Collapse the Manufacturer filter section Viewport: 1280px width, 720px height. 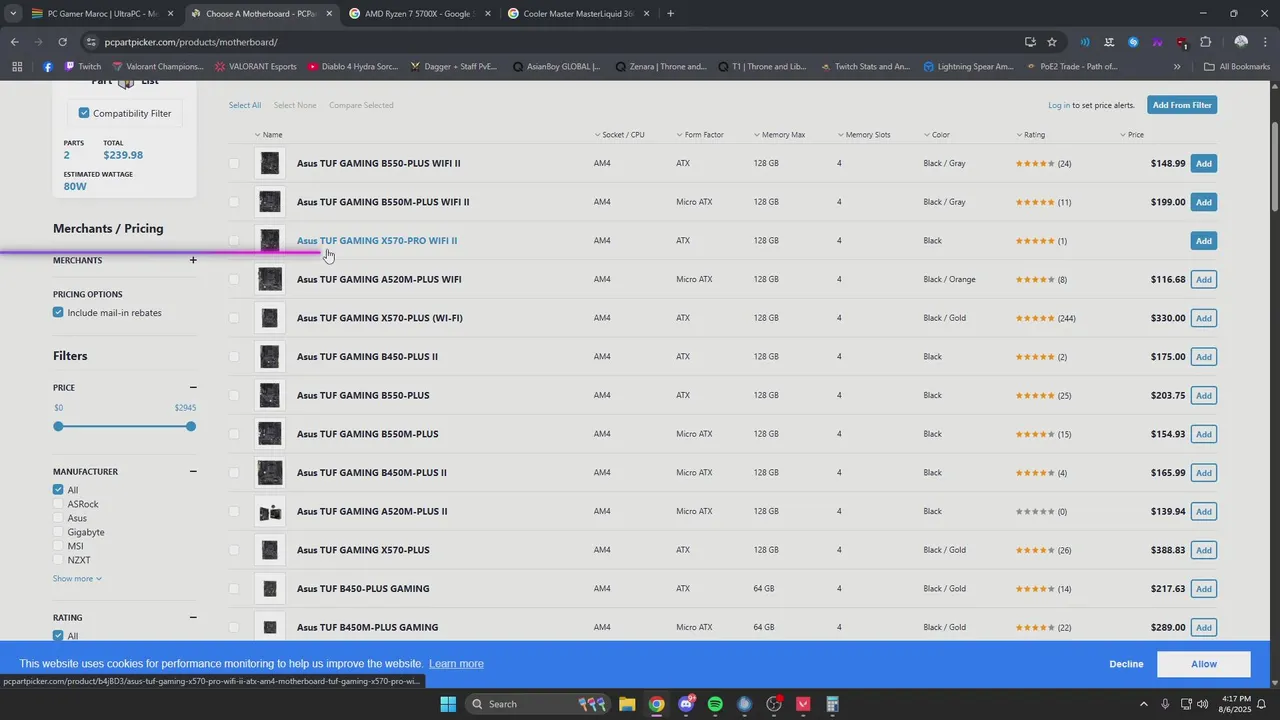tap(193, 471)
